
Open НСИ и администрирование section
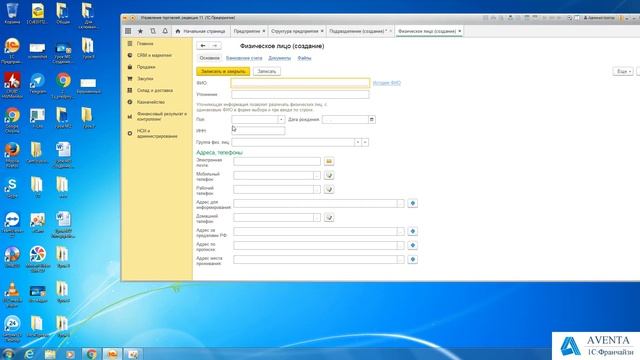(x=157, y=133)
